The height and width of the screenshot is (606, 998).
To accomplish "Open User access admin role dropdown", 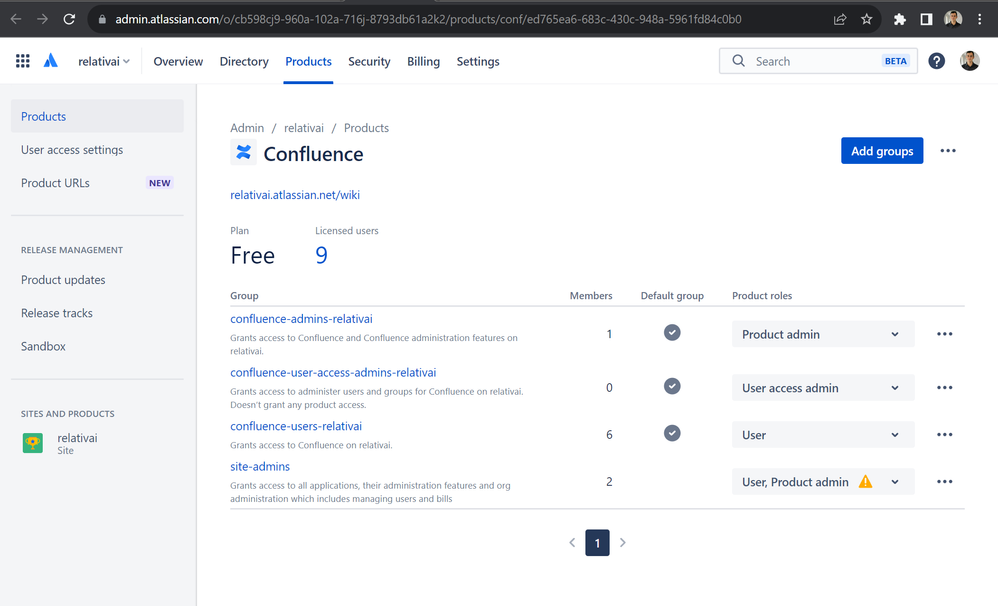I will click(x=823, y=388).
